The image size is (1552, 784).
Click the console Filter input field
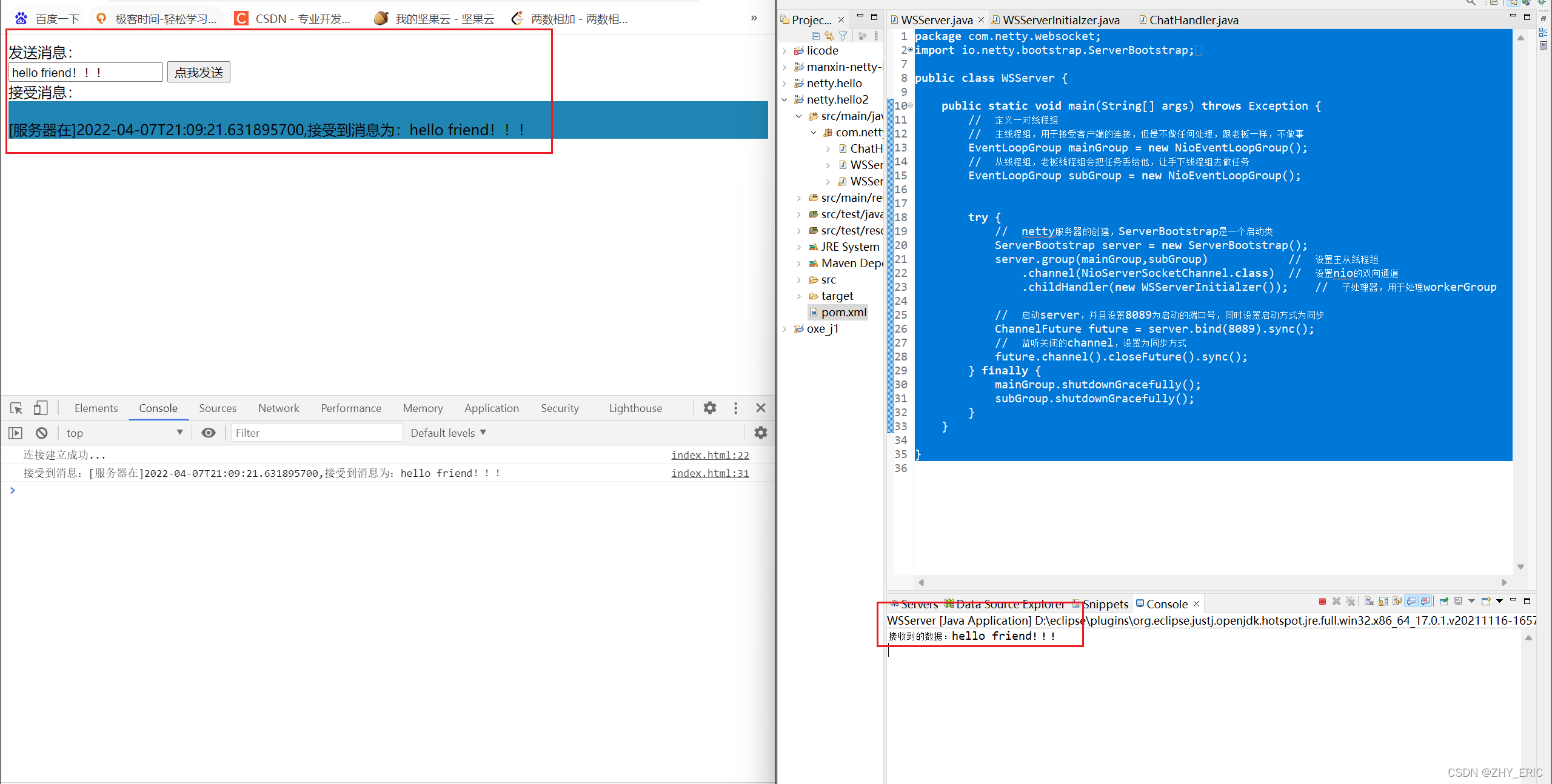316,433
